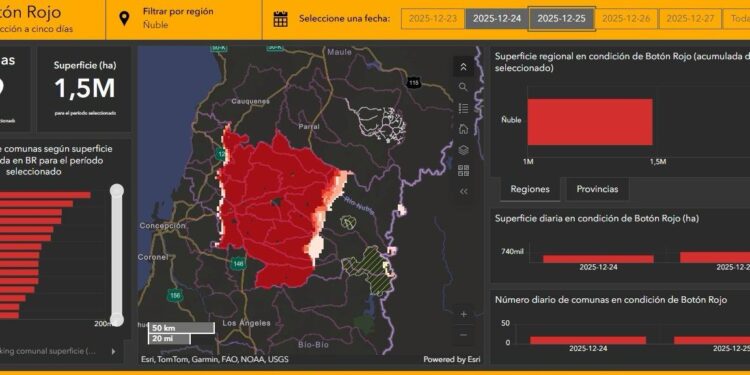Click the longest bar in comunas ranking chart
This screenshot has height=375, width=750.
45,195
